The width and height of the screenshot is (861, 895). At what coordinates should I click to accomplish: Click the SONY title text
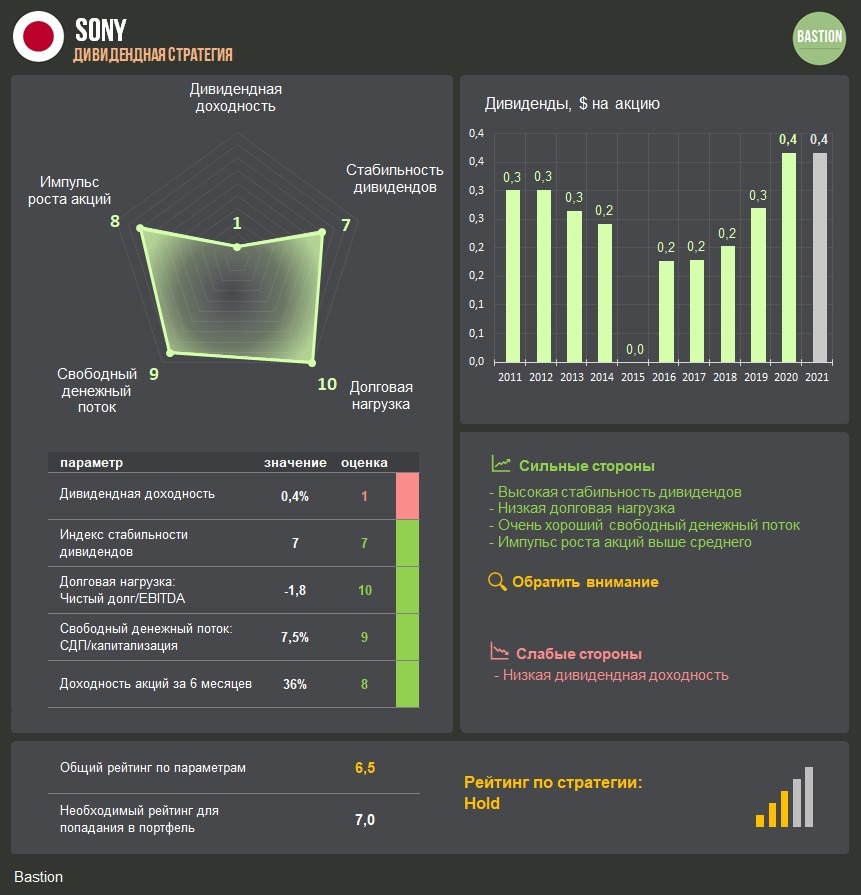point(100,30)
